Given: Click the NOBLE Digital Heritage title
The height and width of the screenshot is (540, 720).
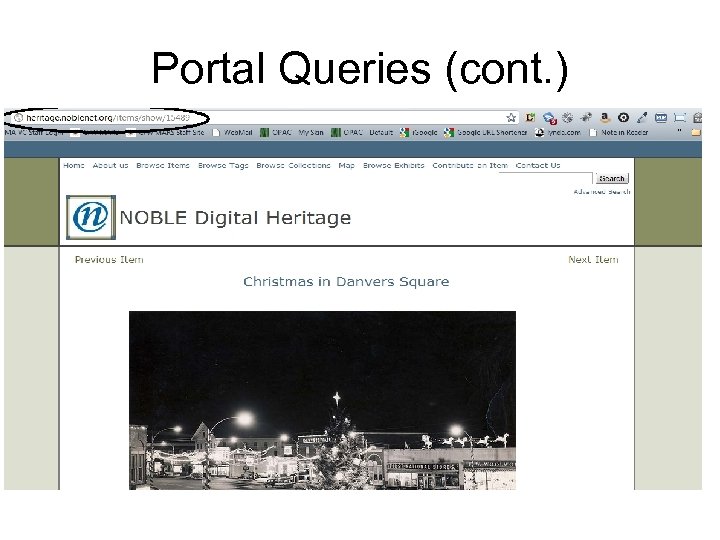Looking at the screenshot, I should point(235,218).
